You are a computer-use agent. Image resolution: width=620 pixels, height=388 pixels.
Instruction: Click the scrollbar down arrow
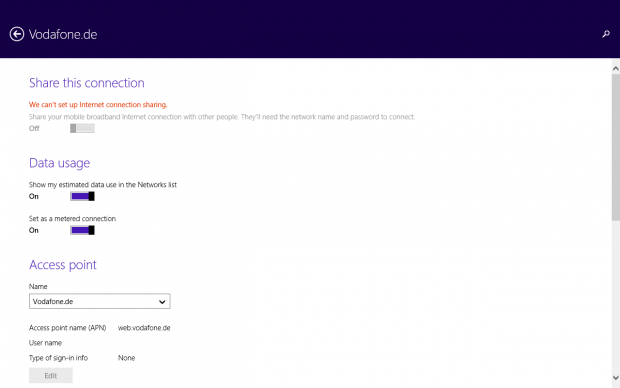616,378
